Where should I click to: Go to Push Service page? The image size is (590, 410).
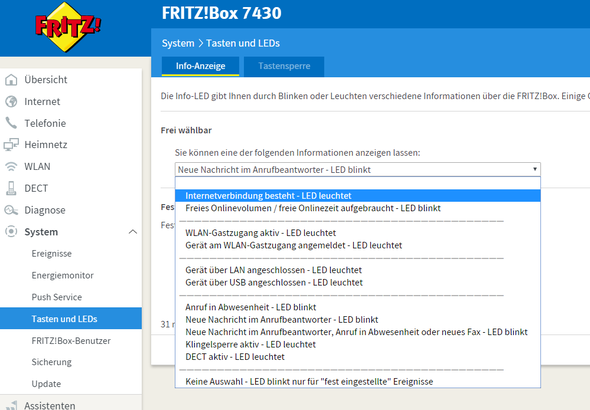click(57, 297)
